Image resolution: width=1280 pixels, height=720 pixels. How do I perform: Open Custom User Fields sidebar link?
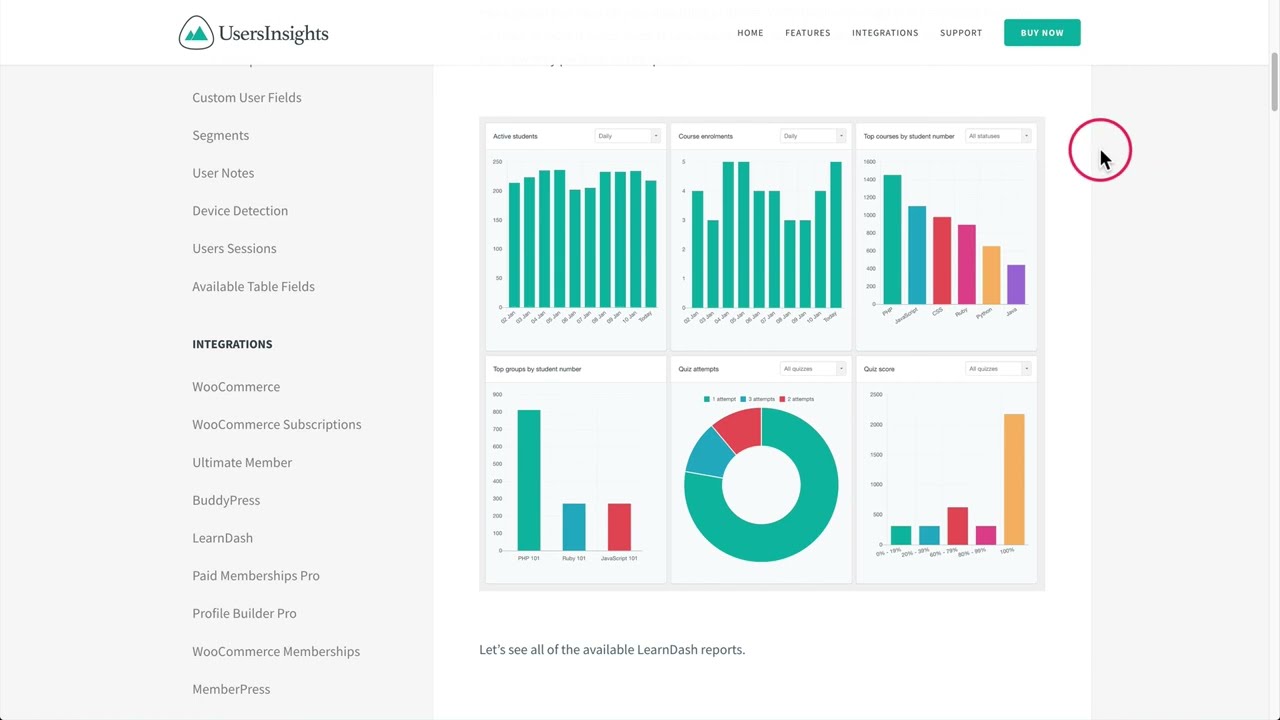coord(247,97)
